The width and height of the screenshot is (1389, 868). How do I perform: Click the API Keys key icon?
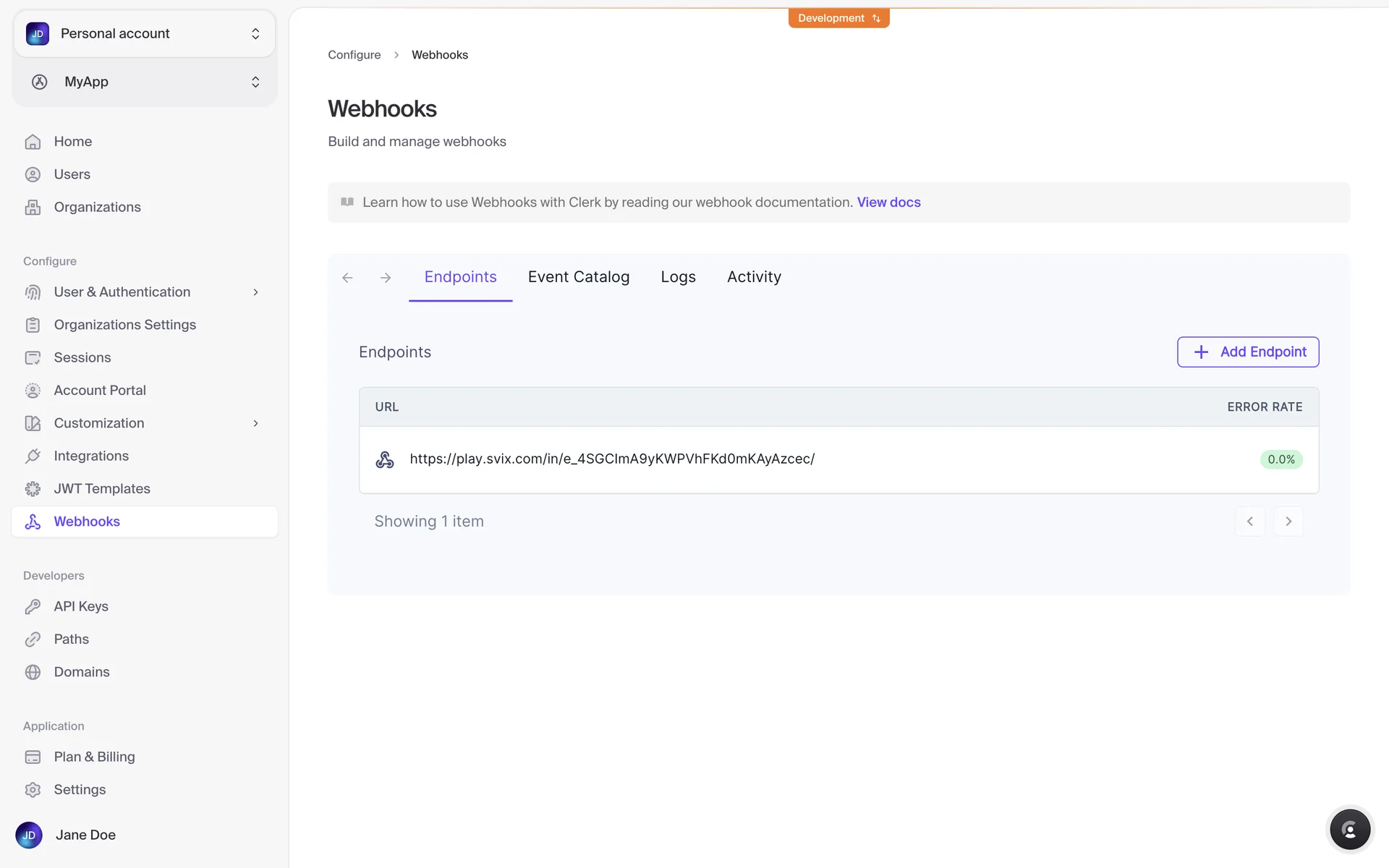pyautogui.click(x=33, y=606)
